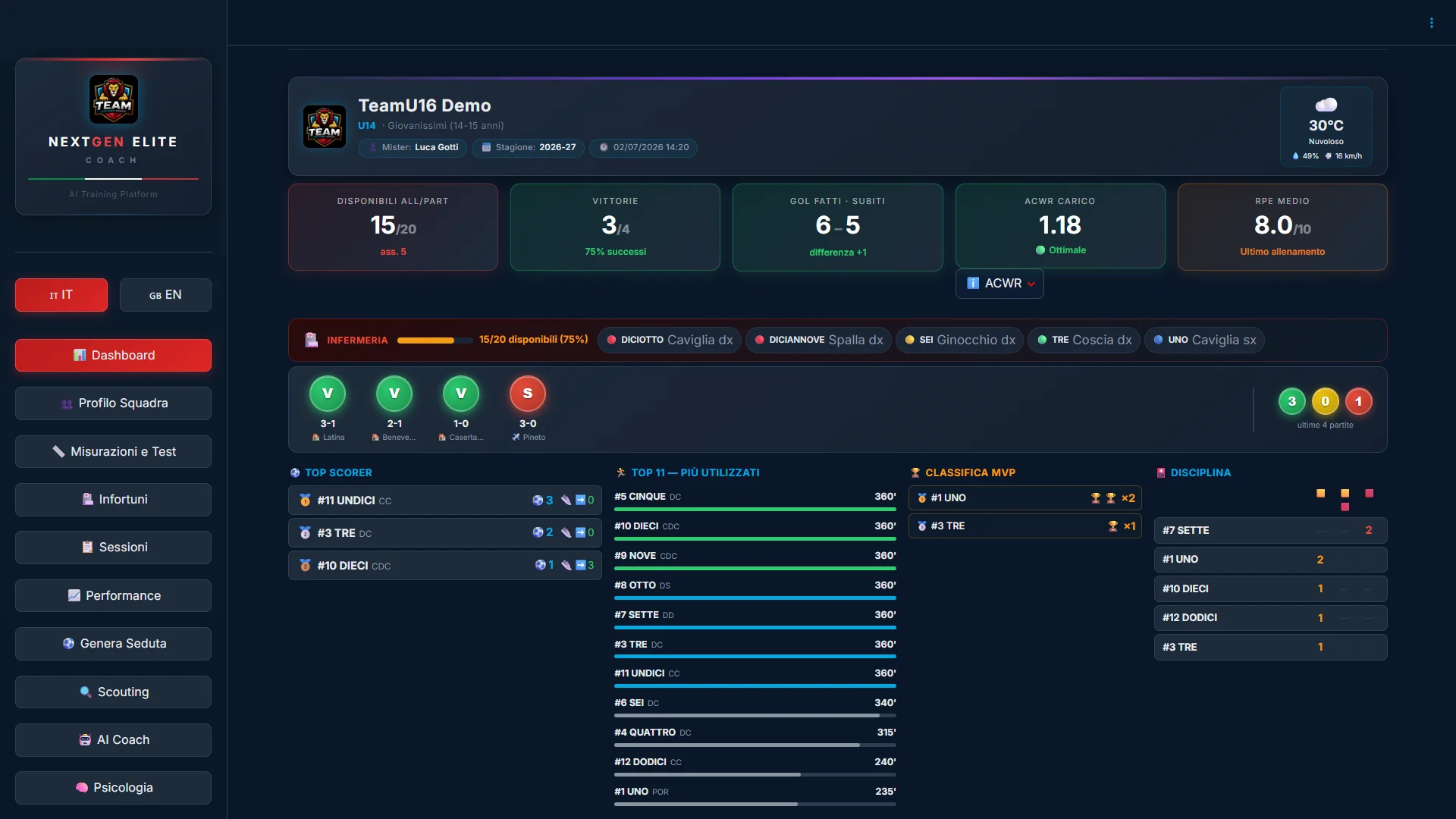This screenshot has width=1456, height=819.
Task: Click the NextGen Elite lion logo in sidebar
Action: tap(113, 99)
